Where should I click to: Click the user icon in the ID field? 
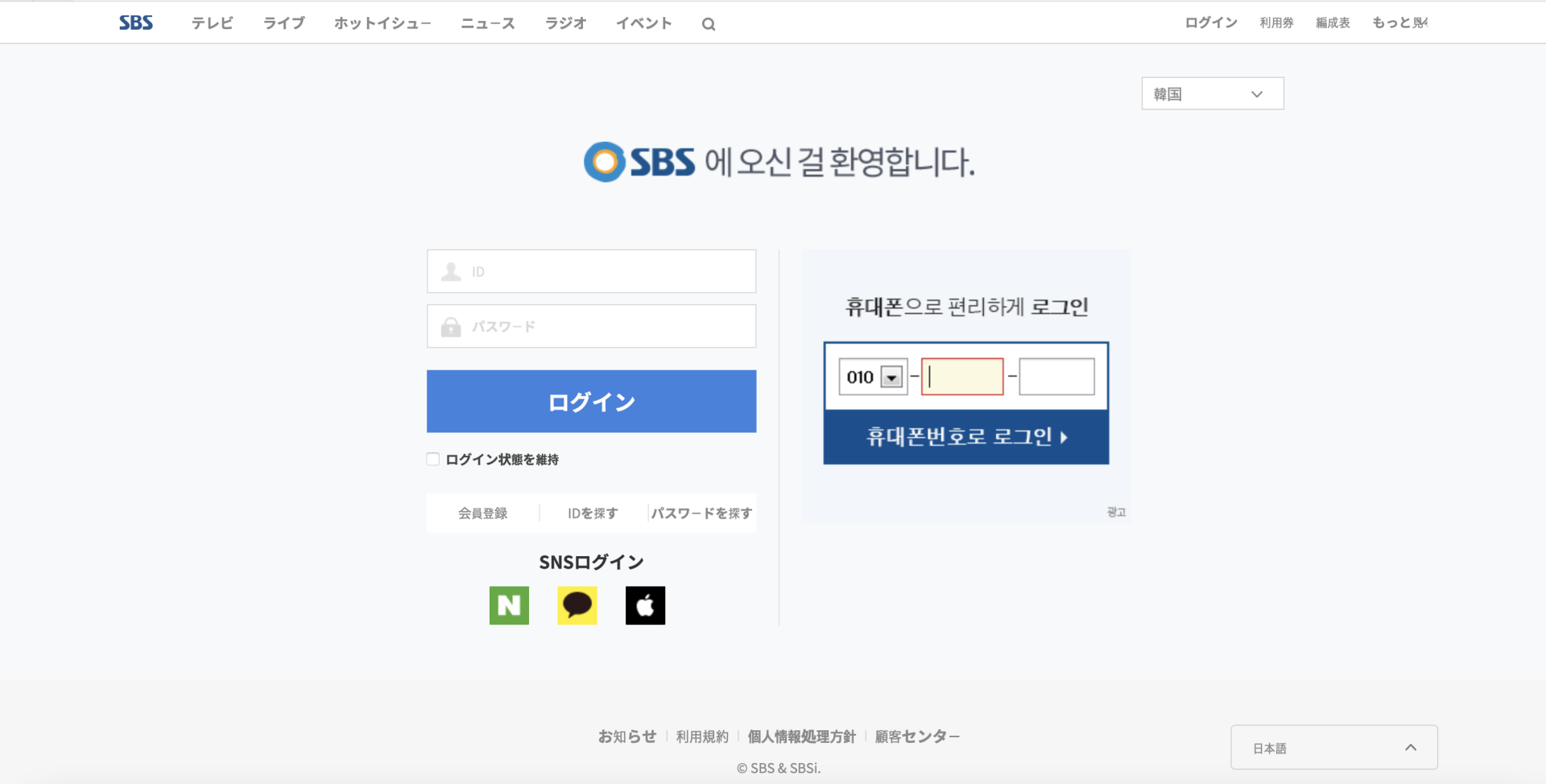click(x=451, y=271)
